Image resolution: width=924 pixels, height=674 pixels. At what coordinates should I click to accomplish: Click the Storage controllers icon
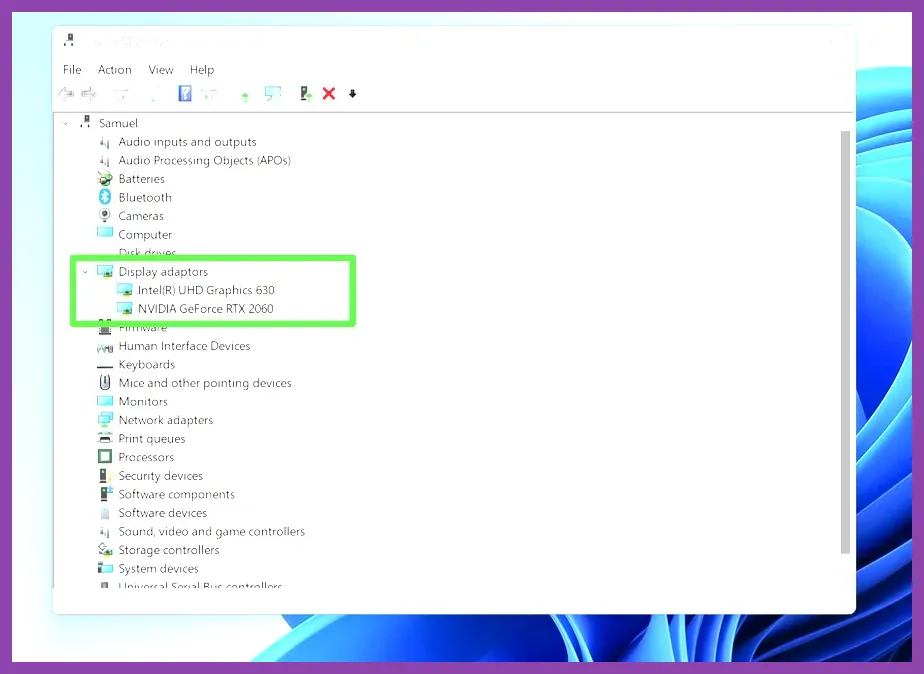(x=105, y=550)
